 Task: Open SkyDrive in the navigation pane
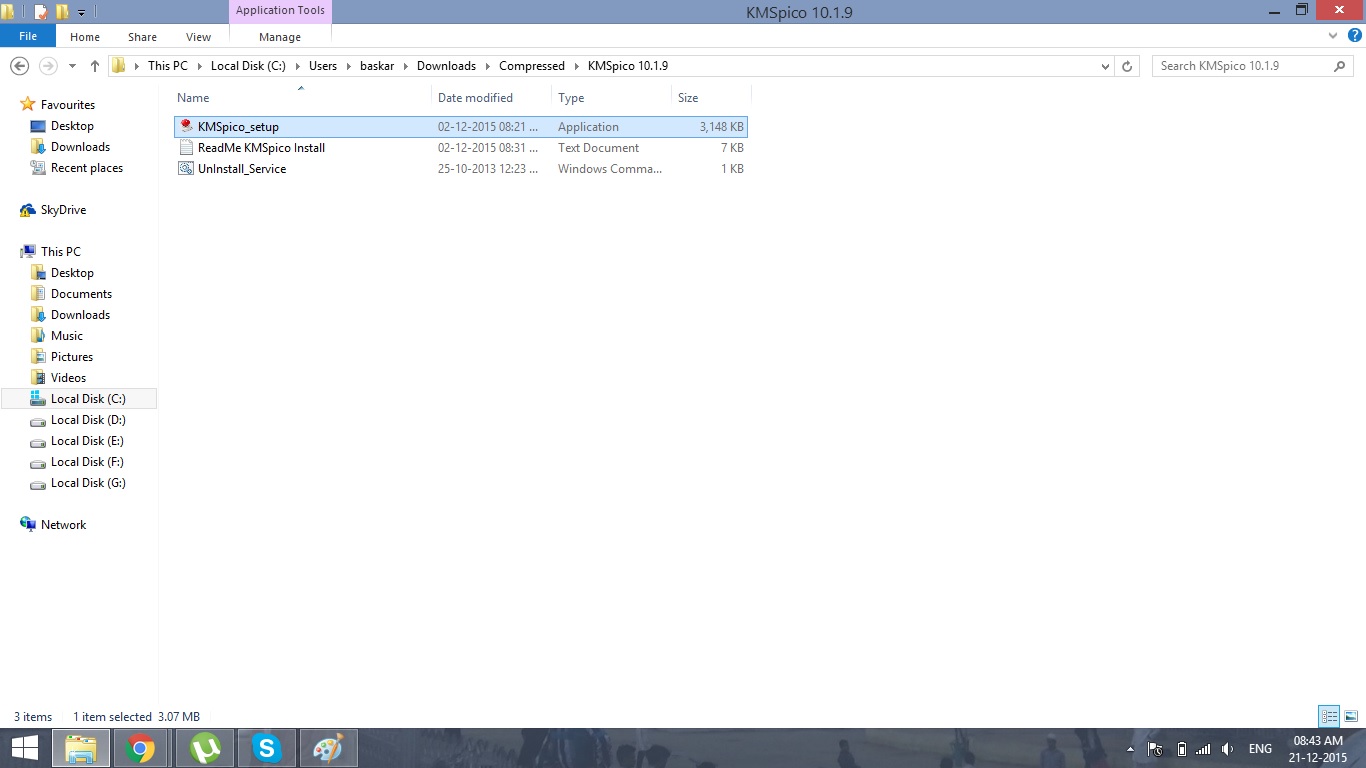63,210
